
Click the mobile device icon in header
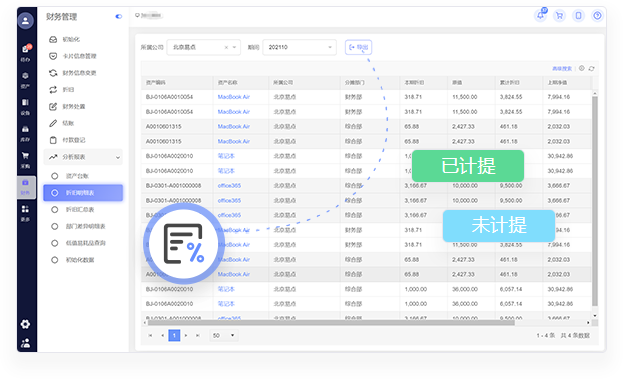coord(578,16)
